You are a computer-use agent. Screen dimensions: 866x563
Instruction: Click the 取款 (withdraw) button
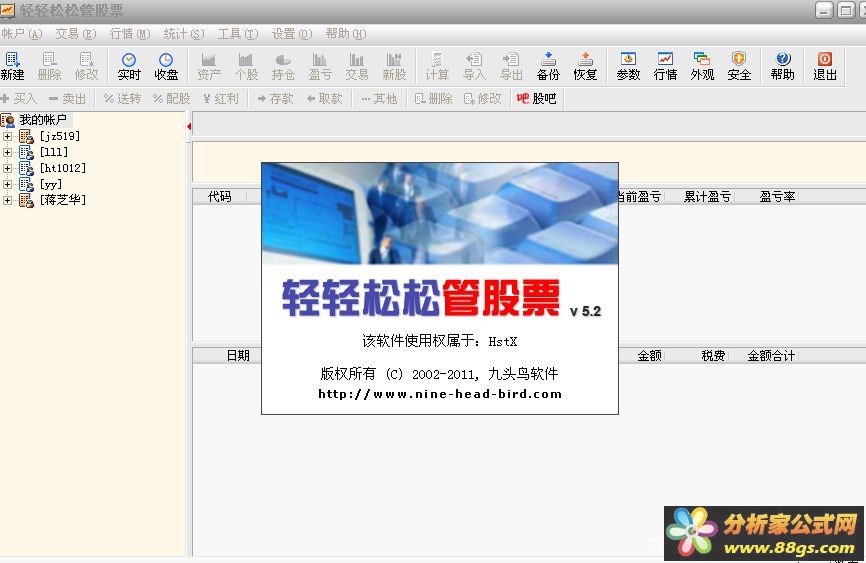pos(324,98)
